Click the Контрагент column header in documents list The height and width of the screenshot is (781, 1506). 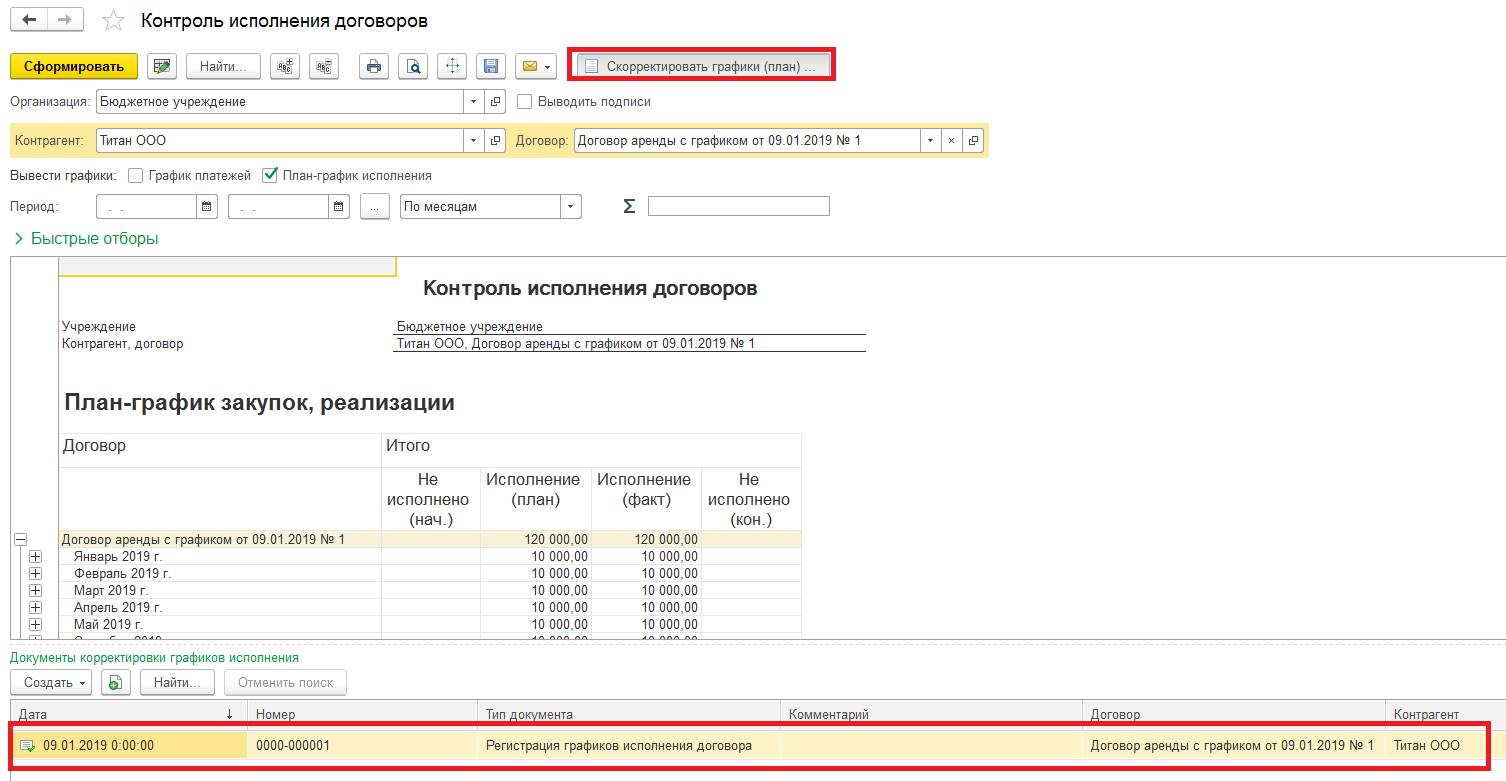(x=1445, y=714)
